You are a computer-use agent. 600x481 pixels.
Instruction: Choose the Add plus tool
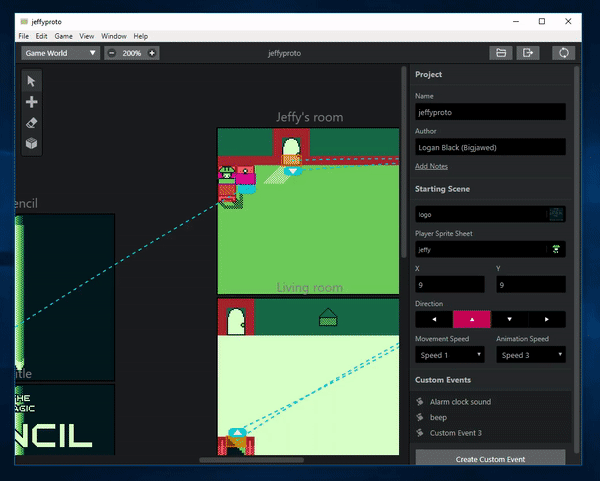click(31, 102)
